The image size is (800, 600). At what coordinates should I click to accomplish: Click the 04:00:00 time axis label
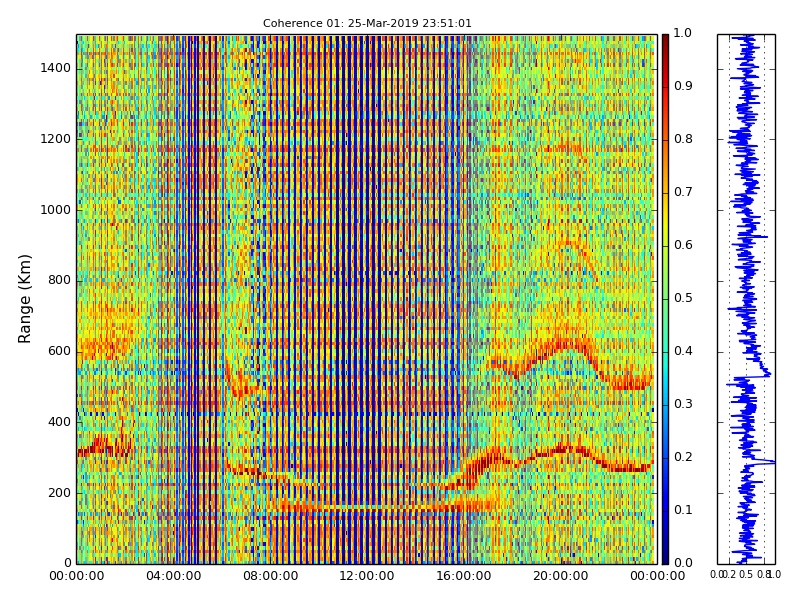(173, 576)
